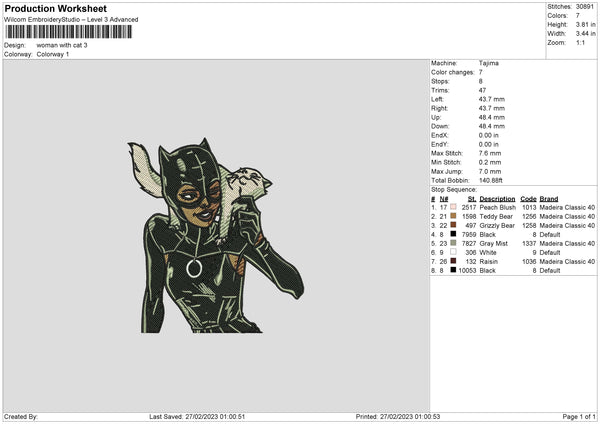Click the Colors value 7 in header
Screen dimensions: 600x424
pyautogui.click(x=578, y=16)
